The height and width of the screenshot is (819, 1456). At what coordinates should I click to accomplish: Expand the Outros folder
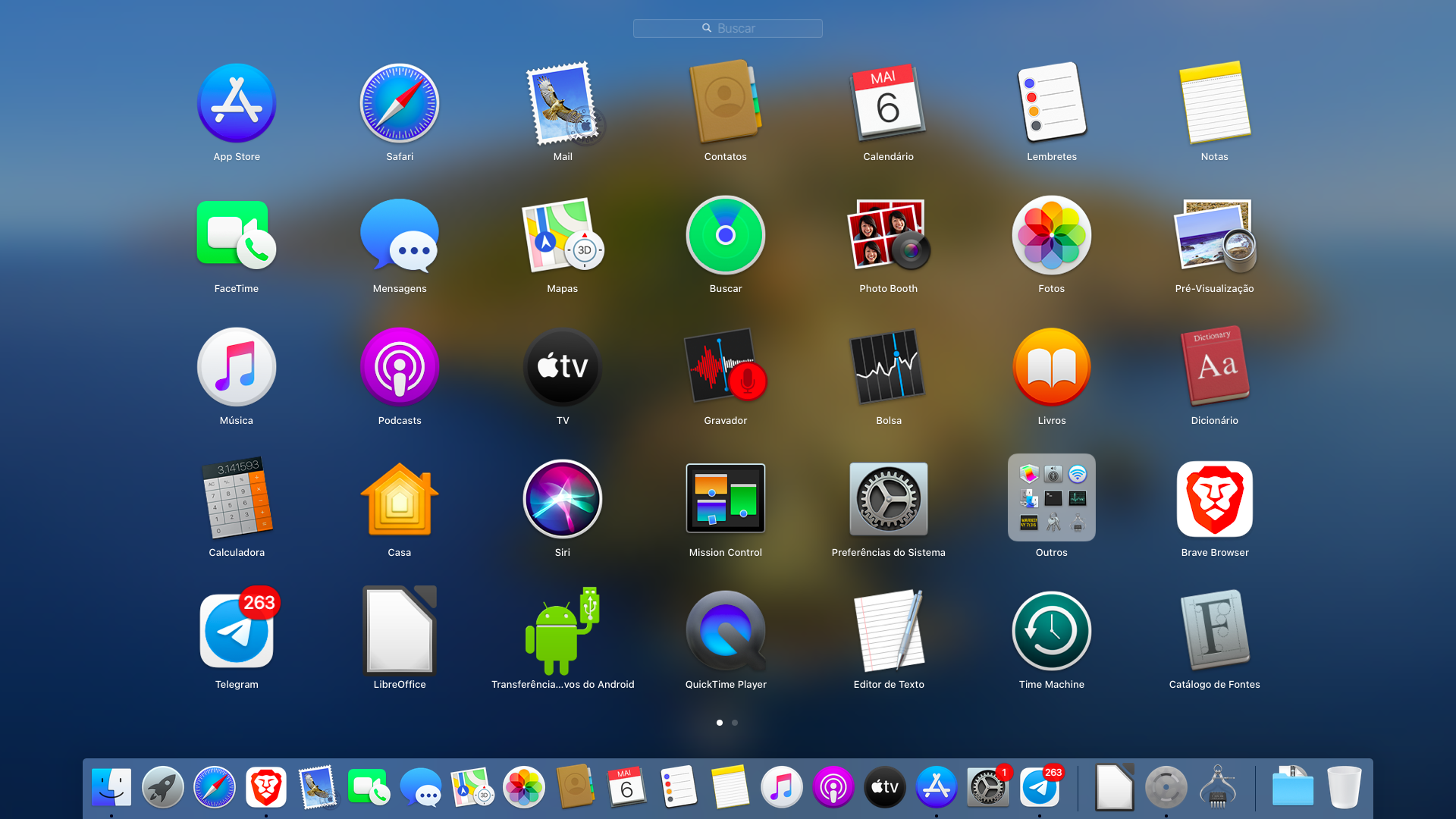pos(1051,499)
